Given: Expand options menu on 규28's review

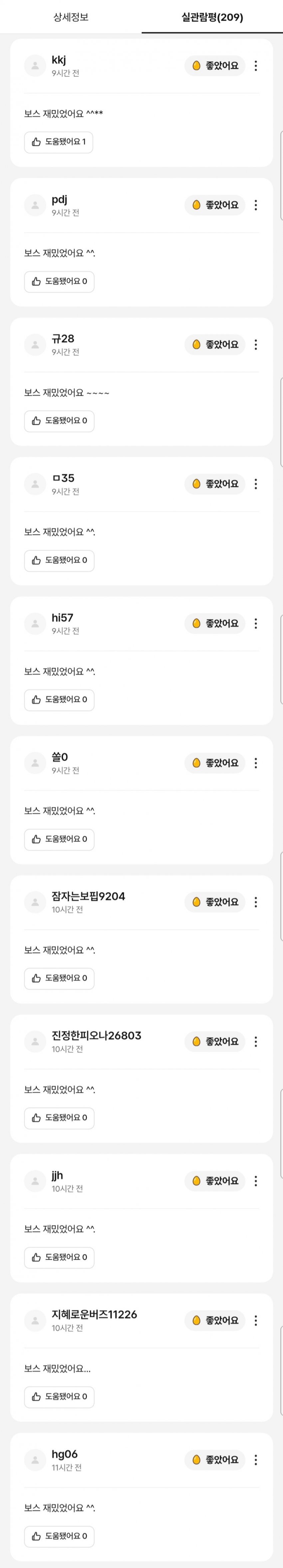Looking at the screenshot, I should click(256, 344).
